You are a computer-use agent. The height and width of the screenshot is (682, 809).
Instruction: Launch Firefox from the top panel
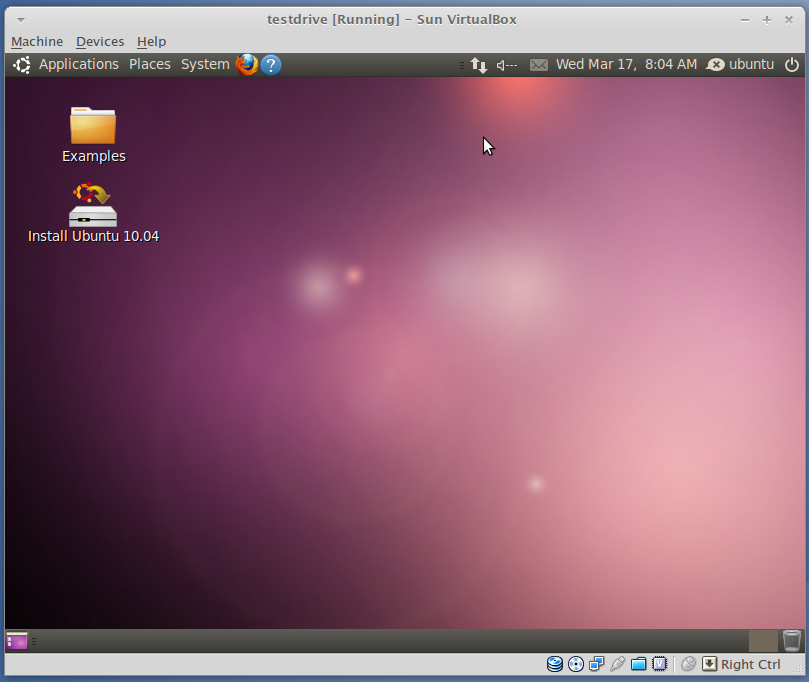click(247, 65)
